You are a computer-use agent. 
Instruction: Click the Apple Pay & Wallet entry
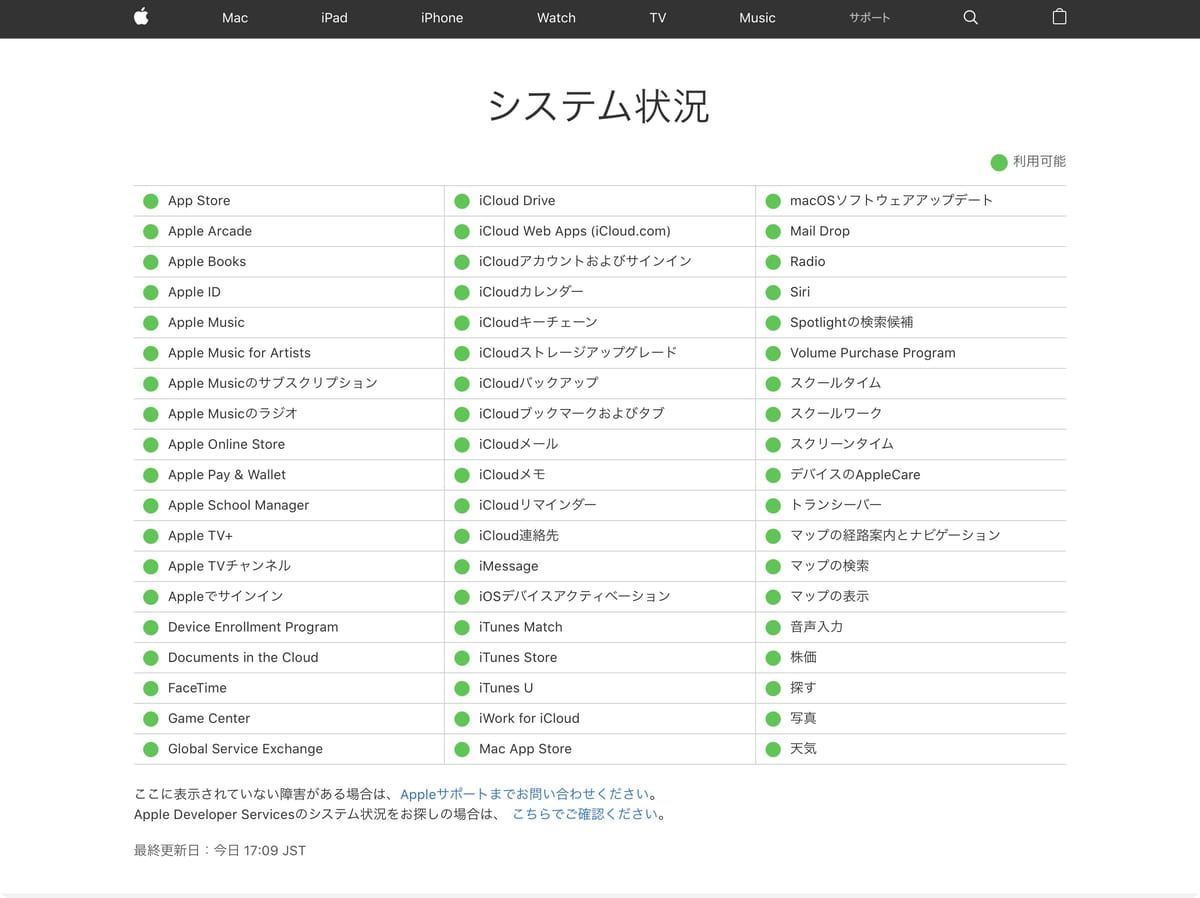click(227, 475)
